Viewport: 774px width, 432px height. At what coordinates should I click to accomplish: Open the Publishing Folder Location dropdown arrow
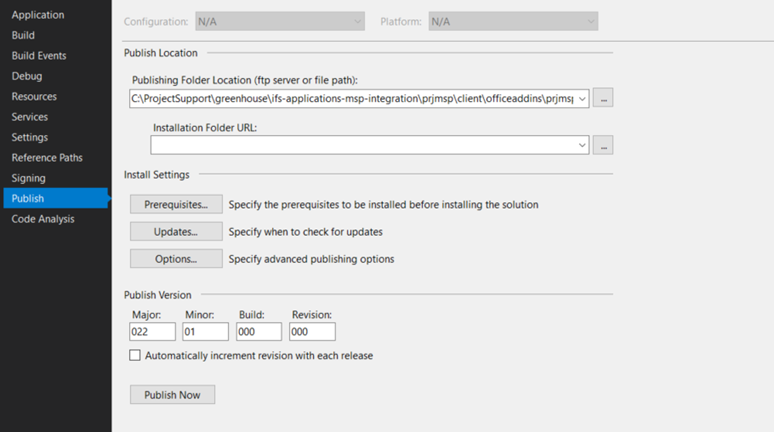582,98
